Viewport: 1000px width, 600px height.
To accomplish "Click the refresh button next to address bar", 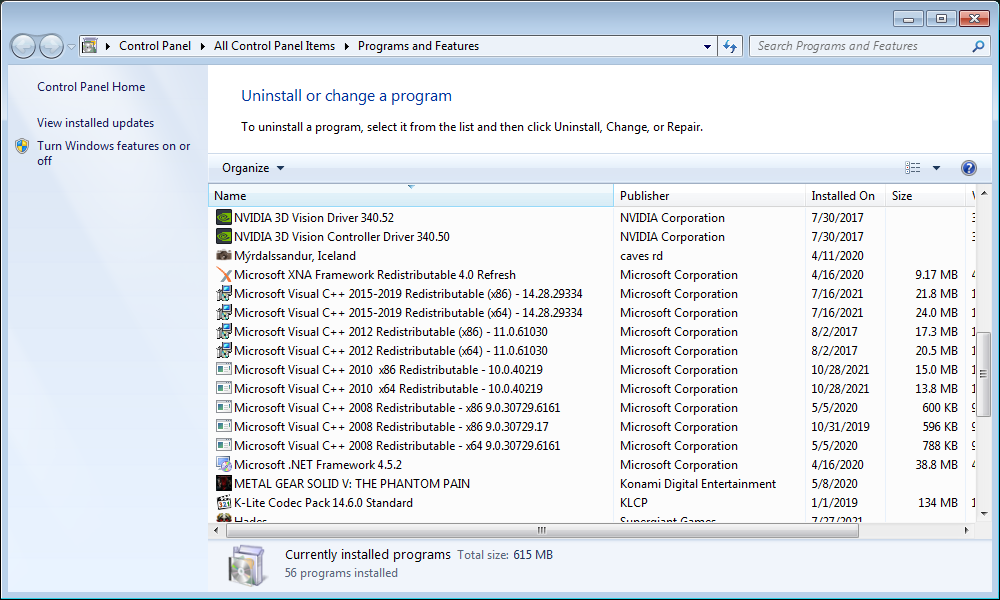I will [x=730, y=46].
